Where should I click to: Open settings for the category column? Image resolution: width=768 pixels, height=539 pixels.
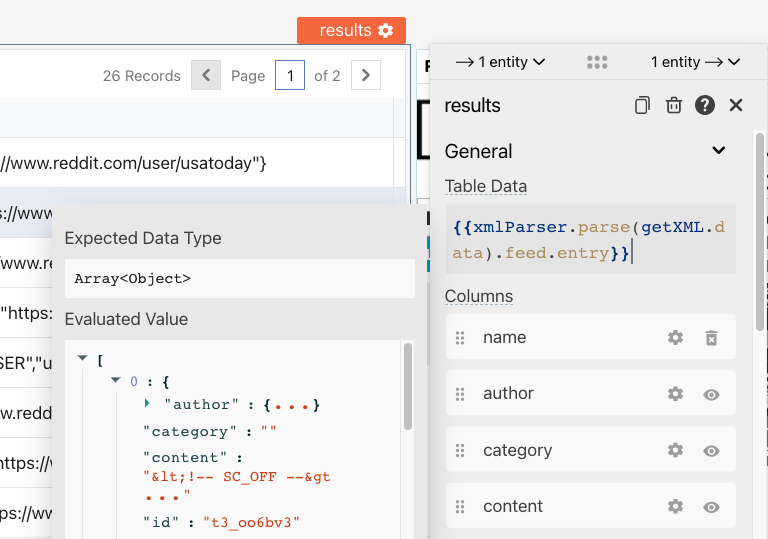675,451
